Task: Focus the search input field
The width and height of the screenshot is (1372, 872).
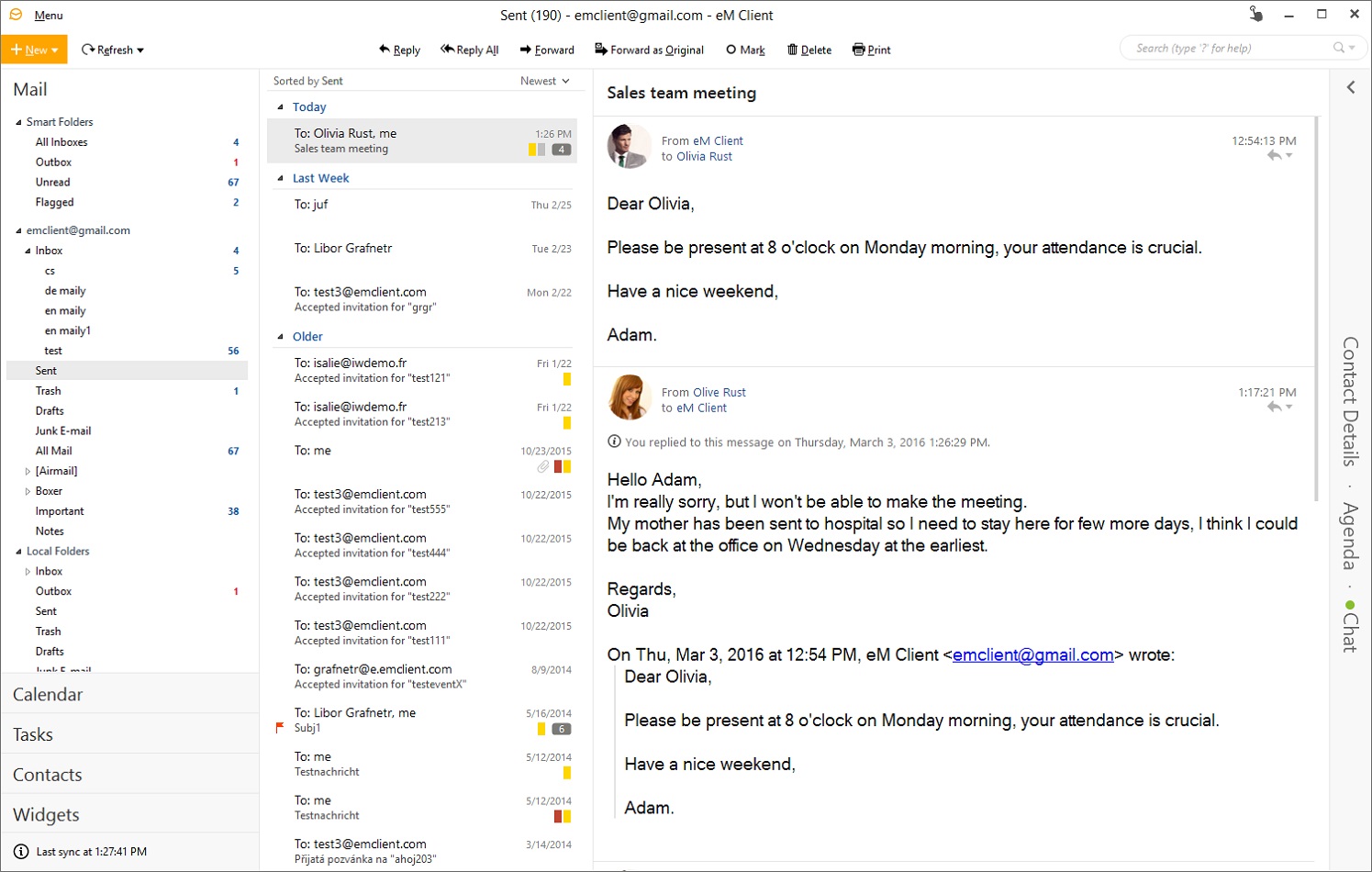Action: pyautogui.click(x=1230, y=49)
